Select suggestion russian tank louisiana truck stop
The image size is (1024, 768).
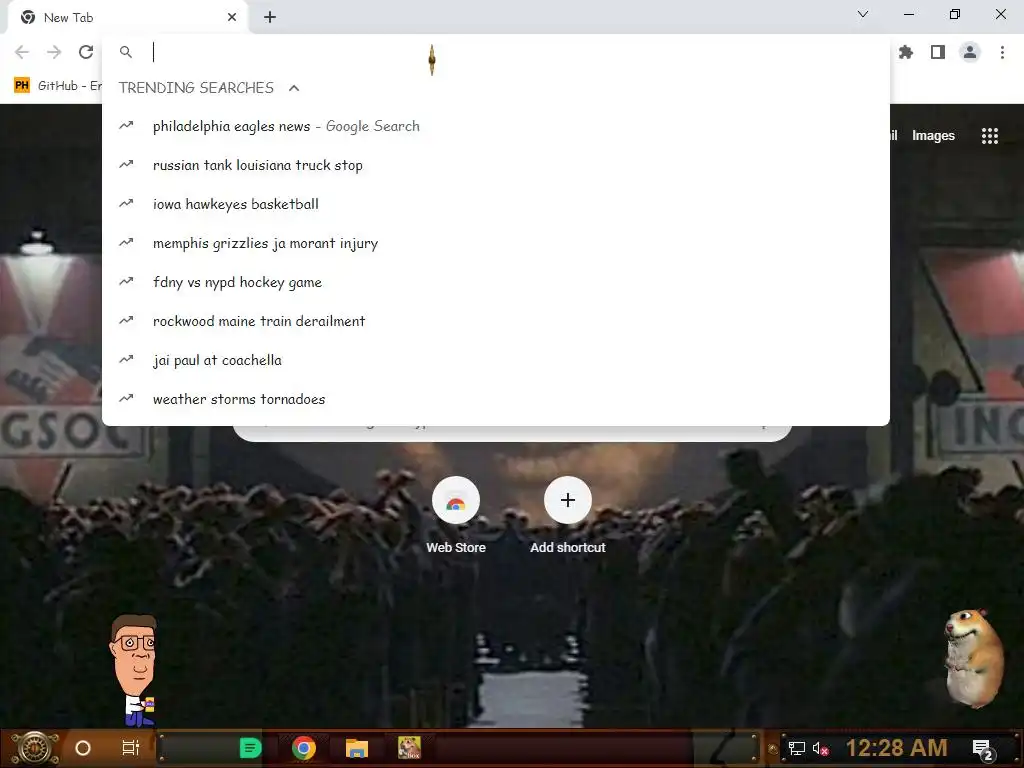click(x=496, y=165)
